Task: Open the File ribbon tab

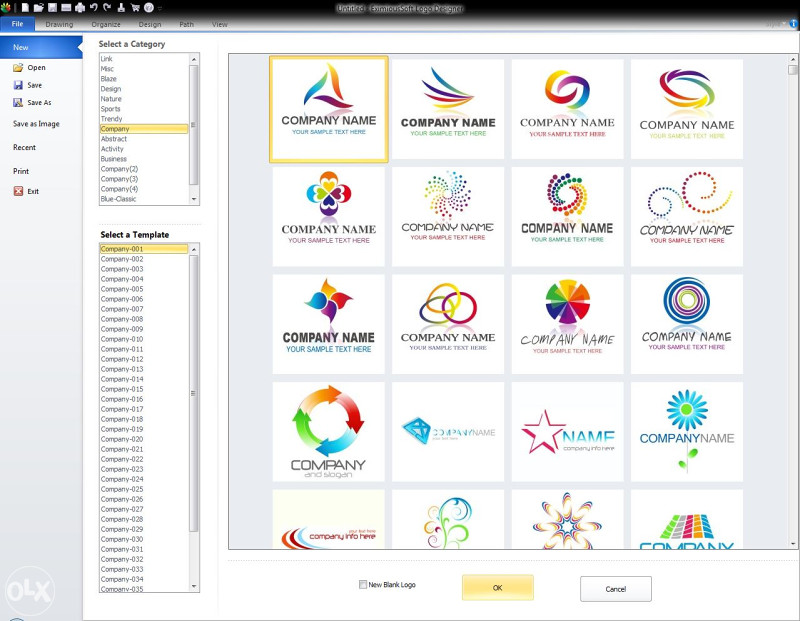Action: point(17,24)
